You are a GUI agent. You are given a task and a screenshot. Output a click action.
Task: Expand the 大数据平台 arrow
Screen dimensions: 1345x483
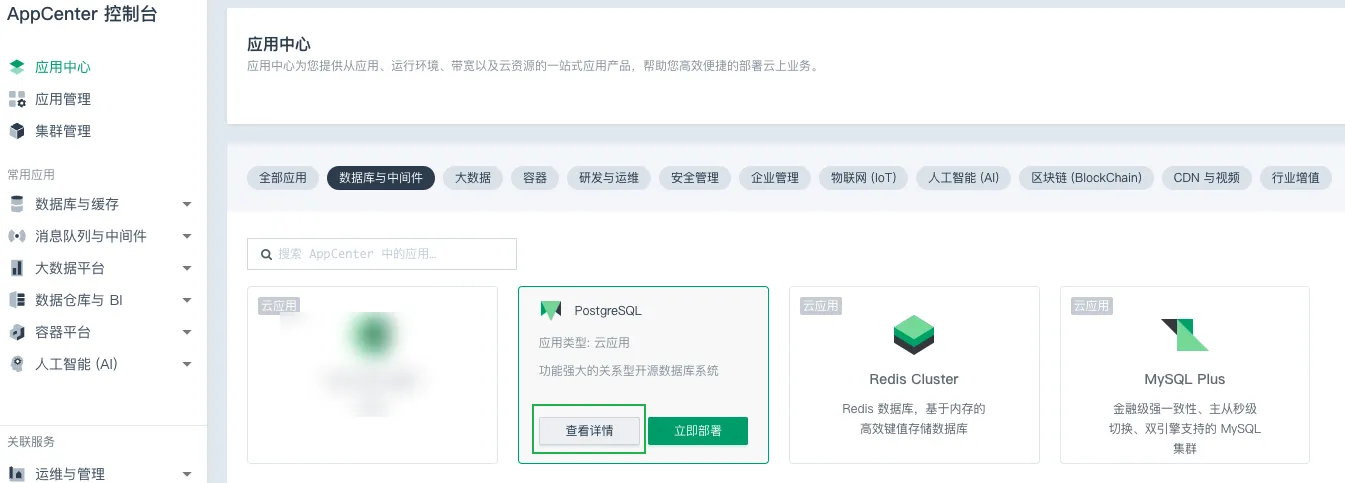(187, 268)
